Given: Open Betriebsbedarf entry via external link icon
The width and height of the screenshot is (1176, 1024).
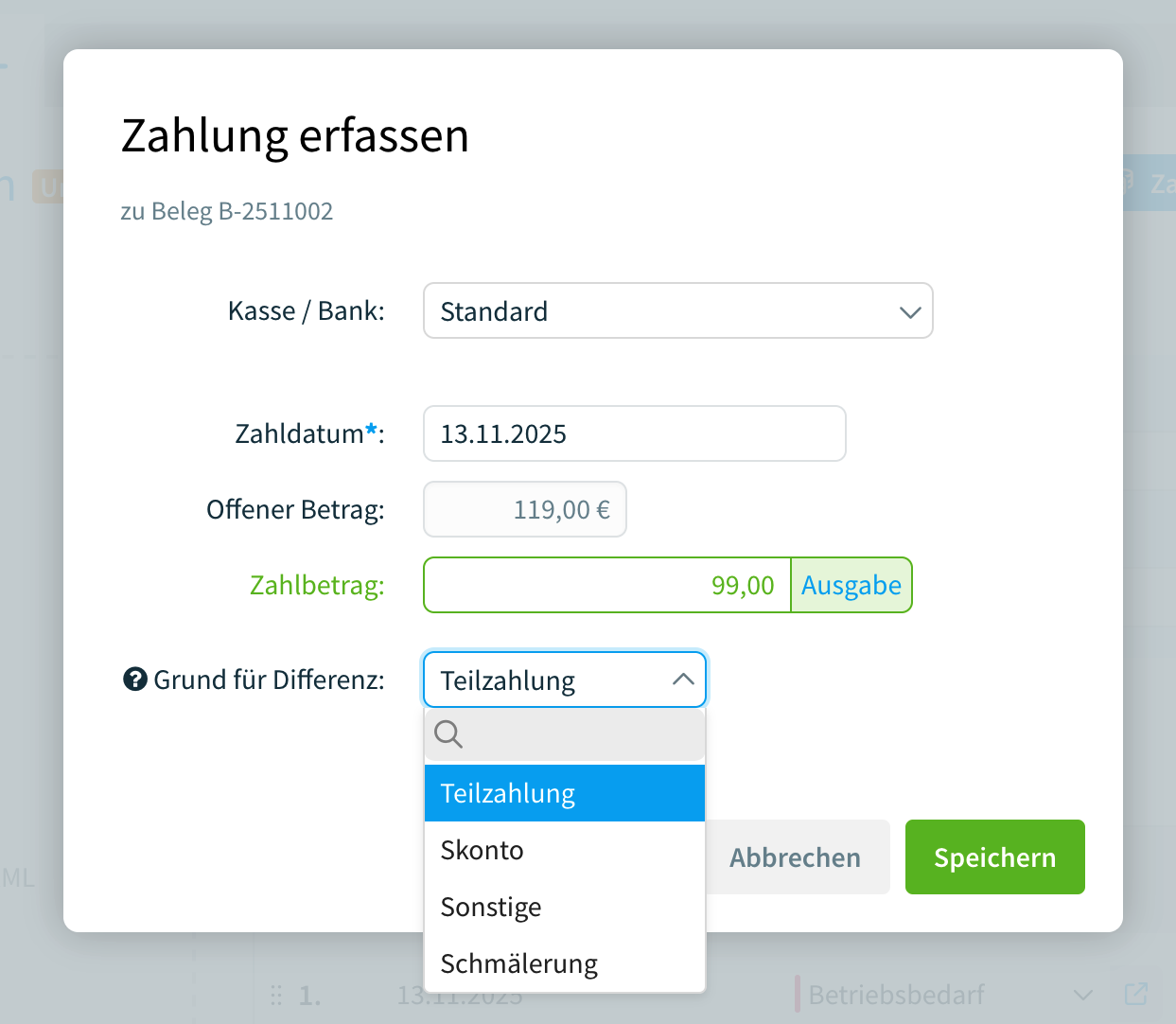Looking at the screenshot, I should tap(1135, 994).
